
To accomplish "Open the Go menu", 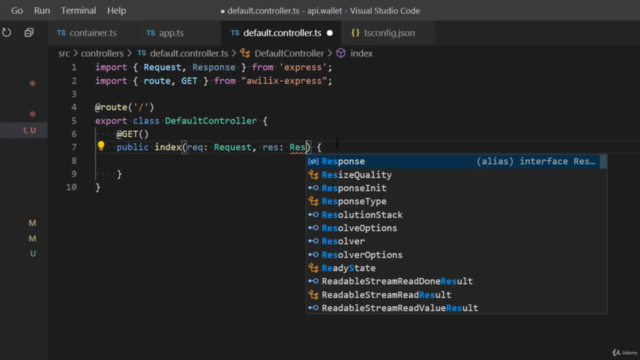I will point(17,11).
